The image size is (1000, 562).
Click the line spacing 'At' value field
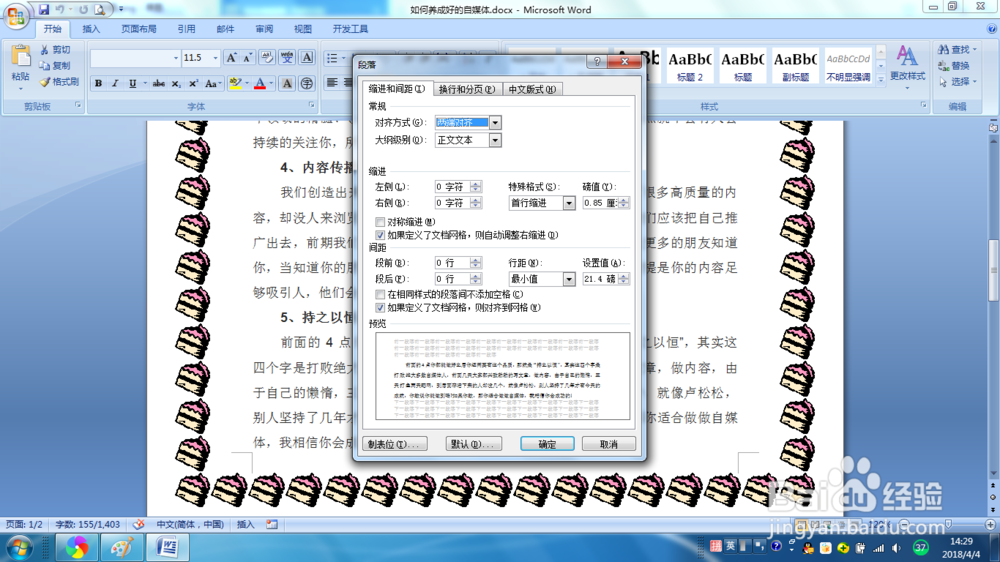point(600,279)
